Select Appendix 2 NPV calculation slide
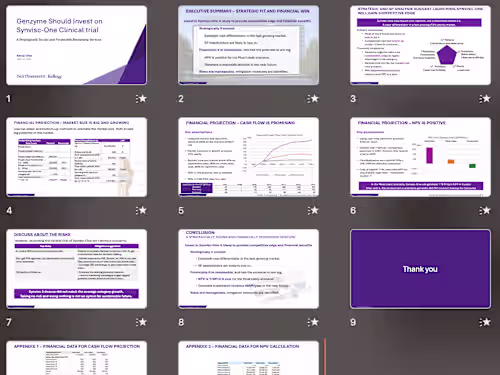The width and height of the screenshot is (500, 375). [x=248, y=358]
